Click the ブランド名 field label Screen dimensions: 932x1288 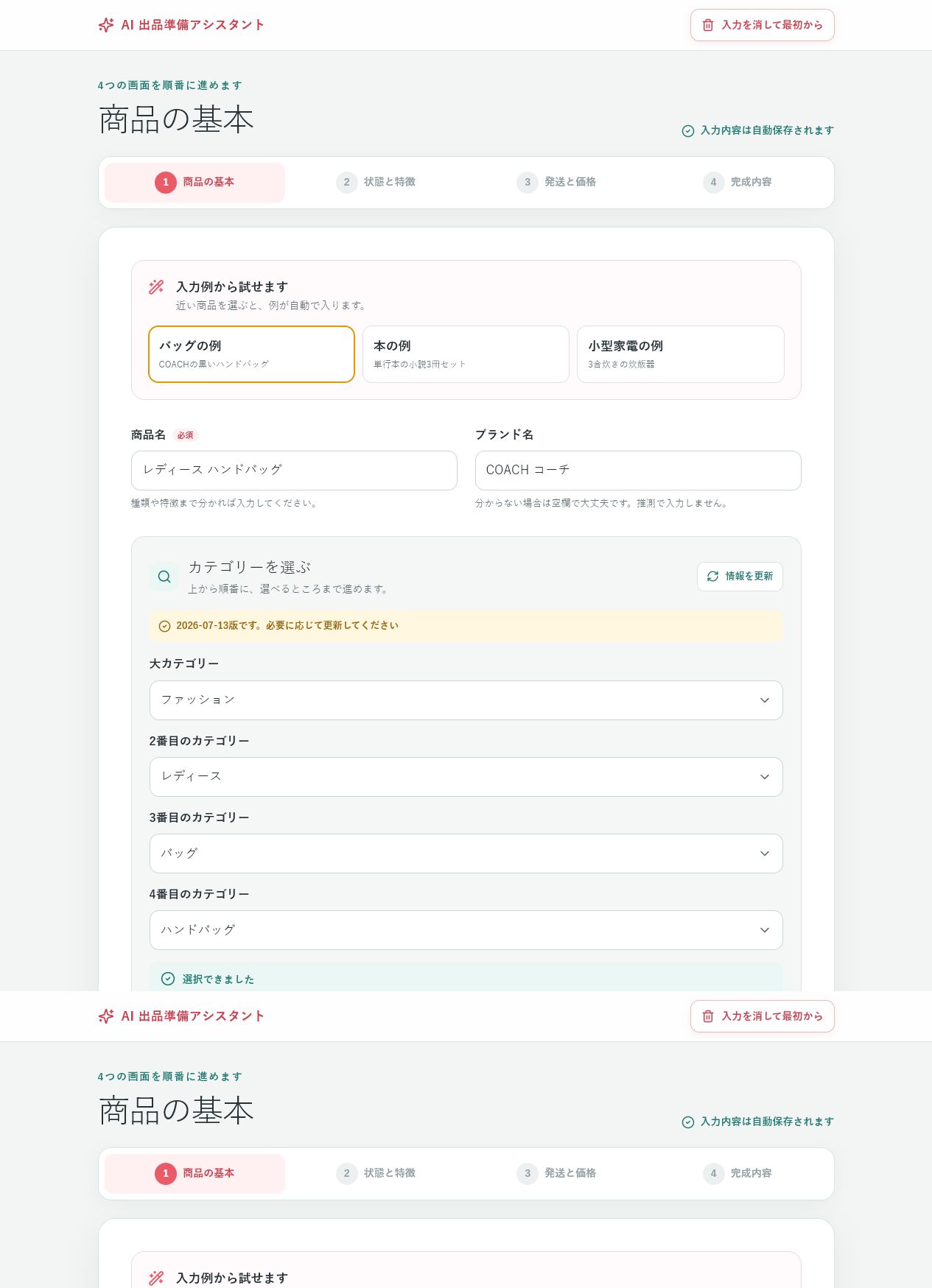click(x=505, y=434)
